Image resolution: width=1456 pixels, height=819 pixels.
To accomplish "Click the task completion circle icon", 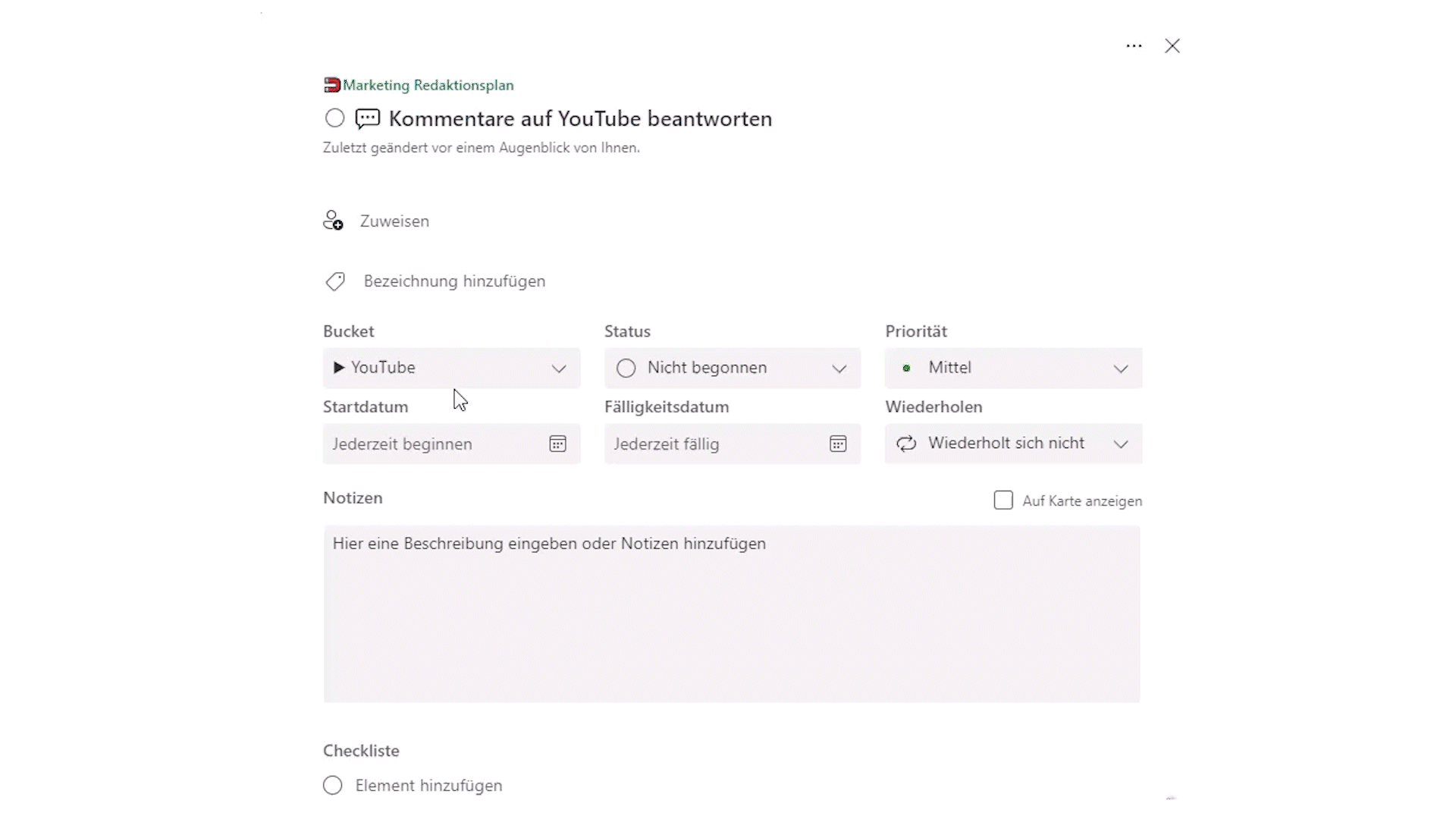I will tap(334, 118).
